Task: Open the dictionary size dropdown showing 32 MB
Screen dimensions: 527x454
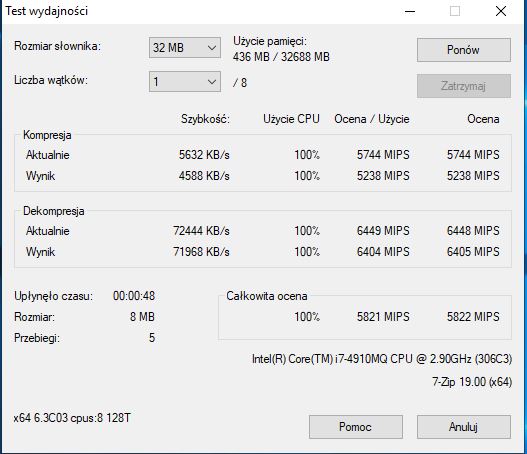Action: point(185,47)
